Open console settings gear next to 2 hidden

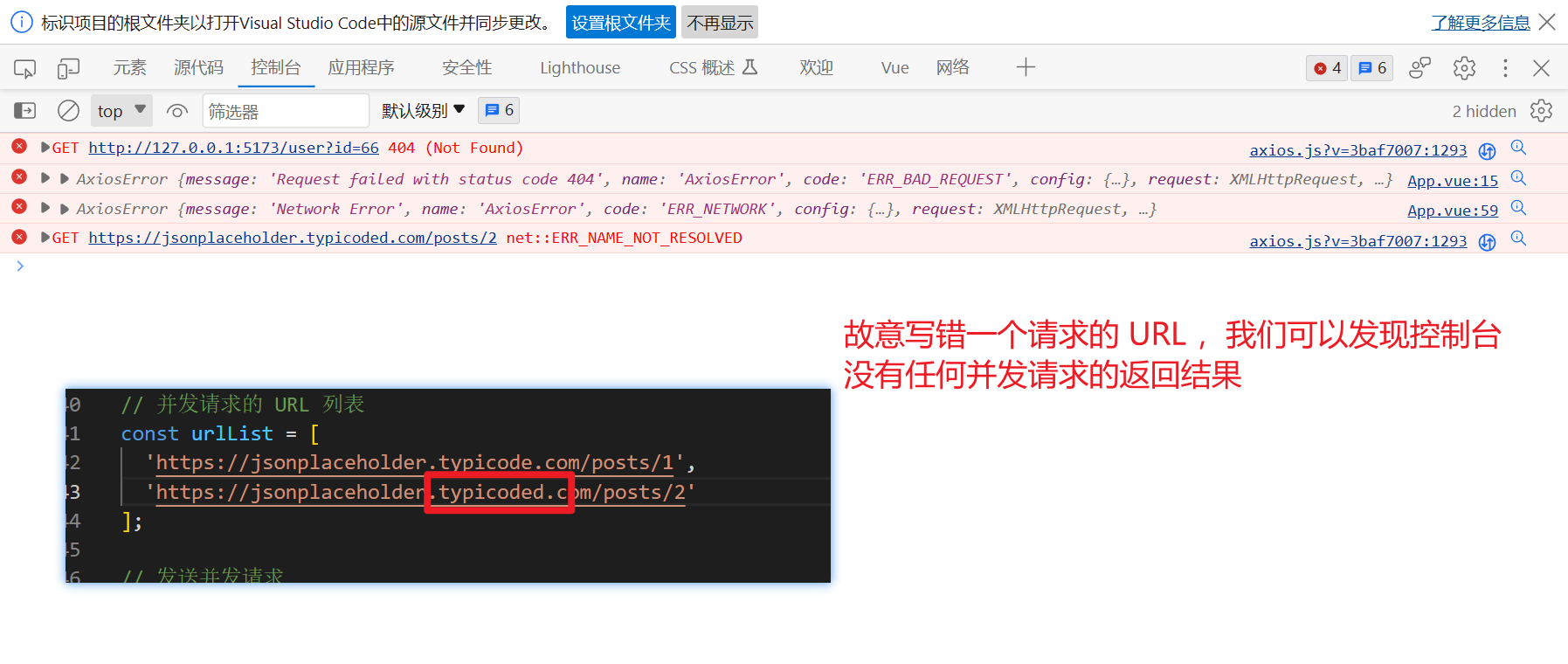(1541, 111)
